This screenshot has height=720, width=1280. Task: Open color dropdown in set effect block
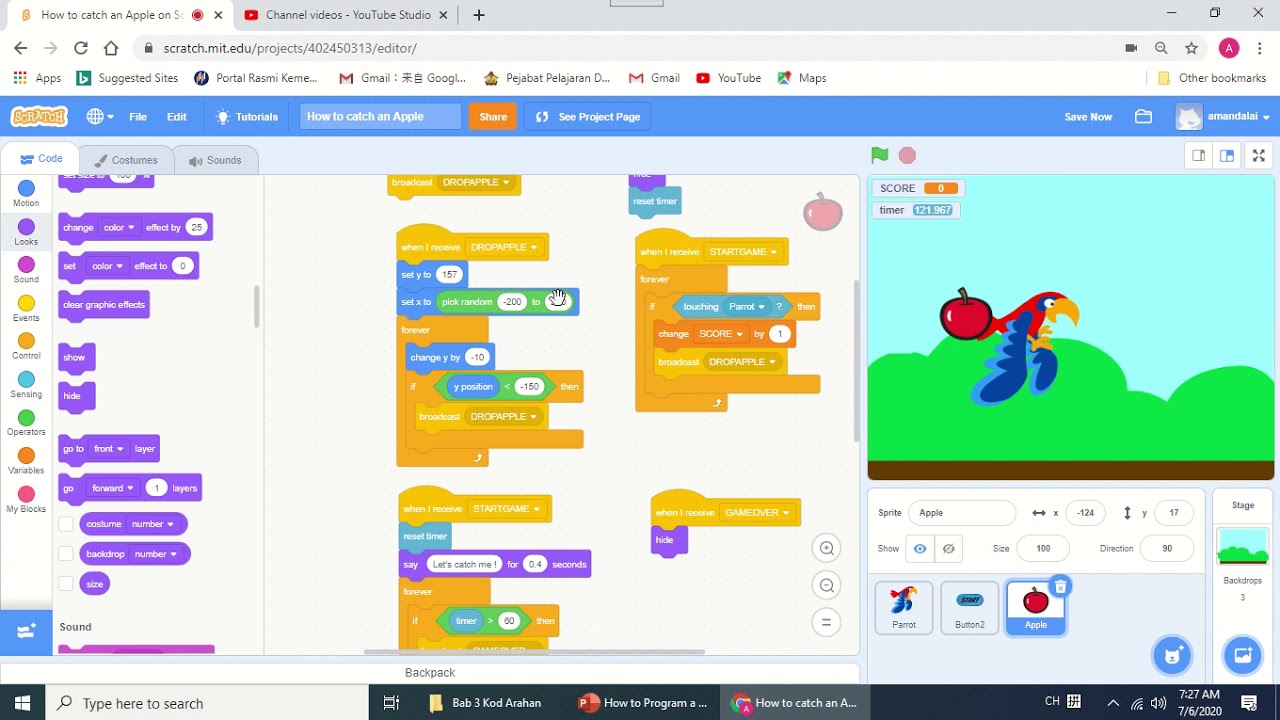coord(107,266)
